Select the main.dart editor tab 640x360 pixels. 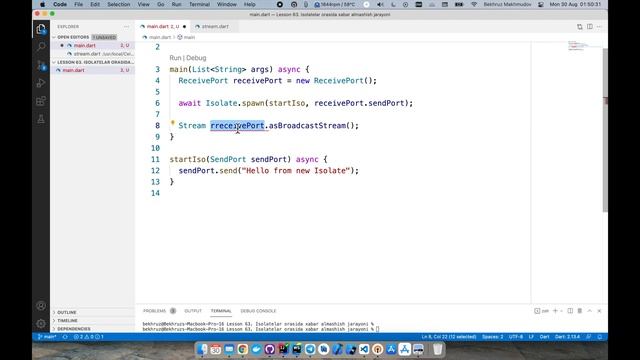[x=163, y=27]
